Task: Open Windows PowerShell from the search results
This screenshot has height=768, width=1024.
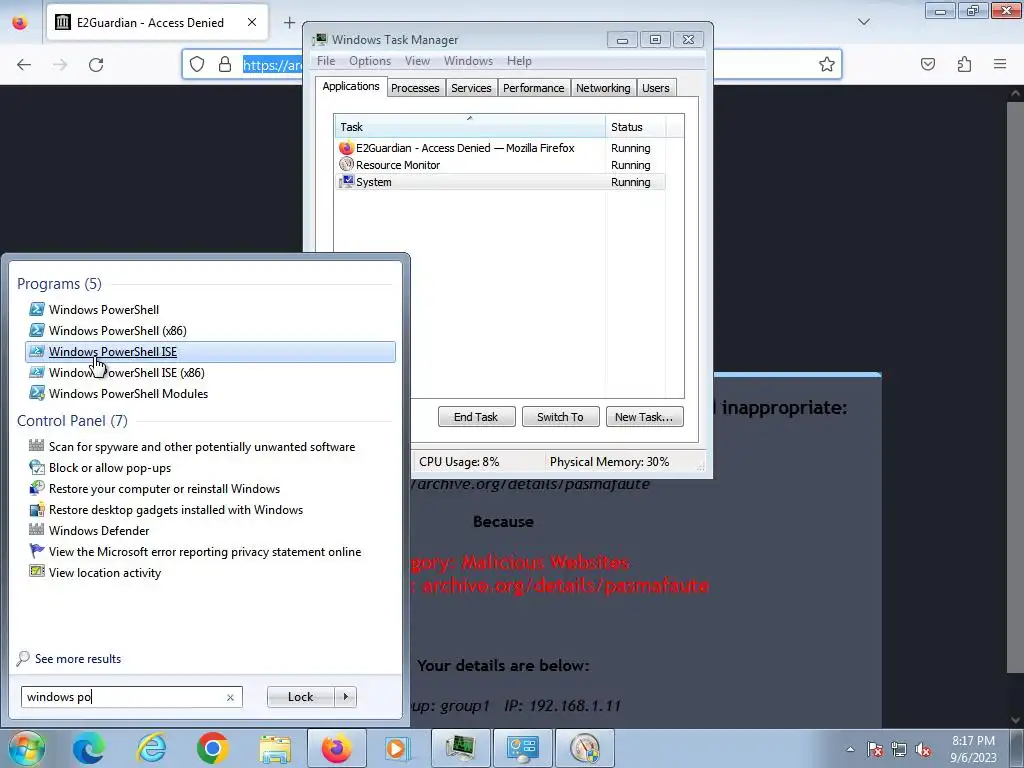Action: 103,310
